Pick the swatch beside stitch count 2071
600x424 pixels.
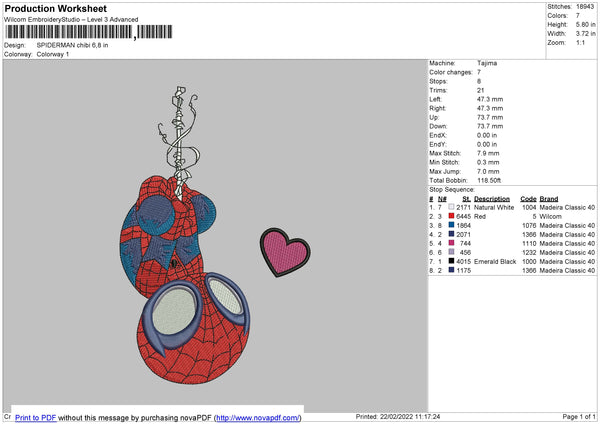point(451,234)
